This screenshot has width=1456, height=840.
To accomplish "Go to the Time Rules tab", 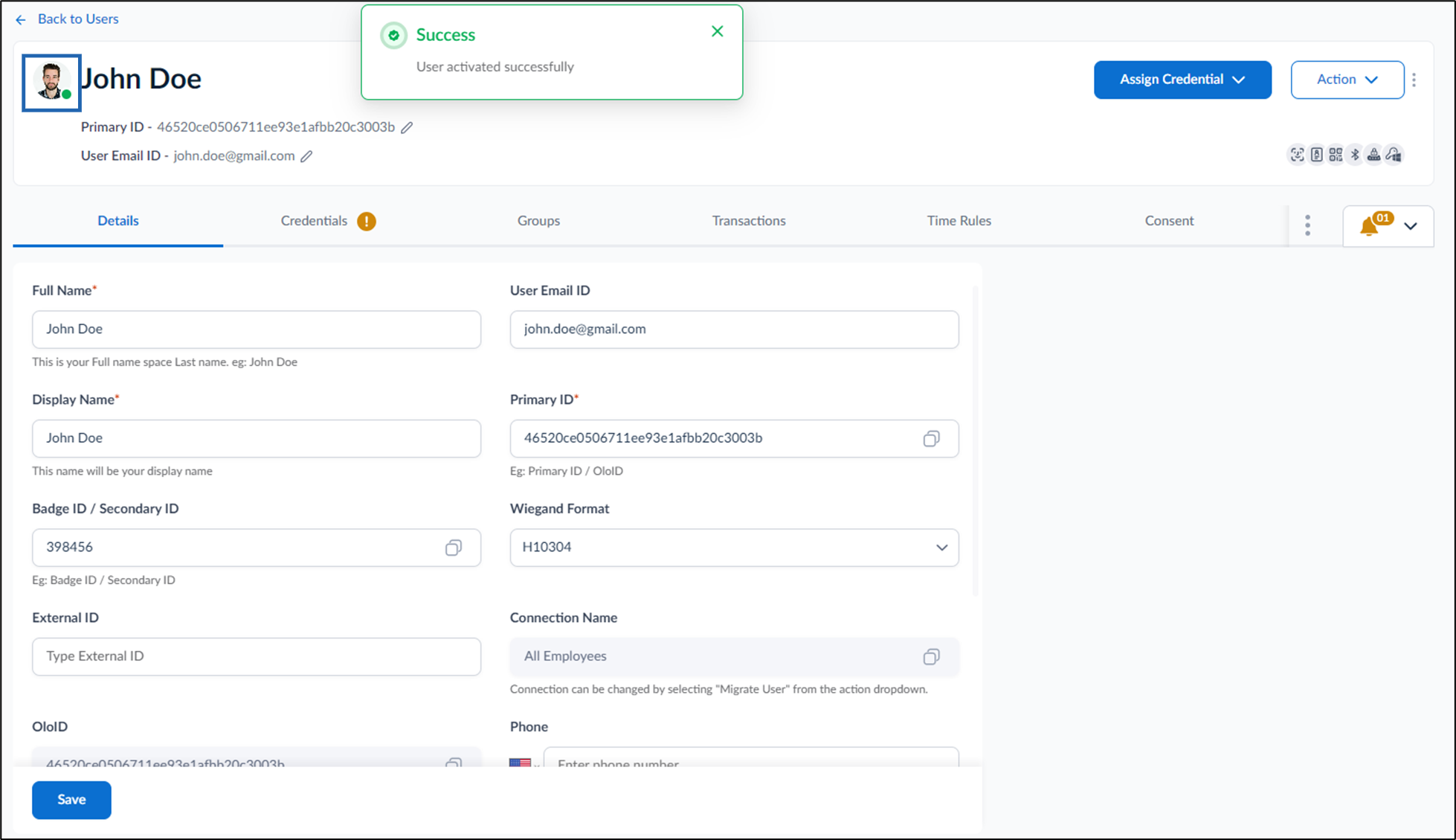I will 959,221.
